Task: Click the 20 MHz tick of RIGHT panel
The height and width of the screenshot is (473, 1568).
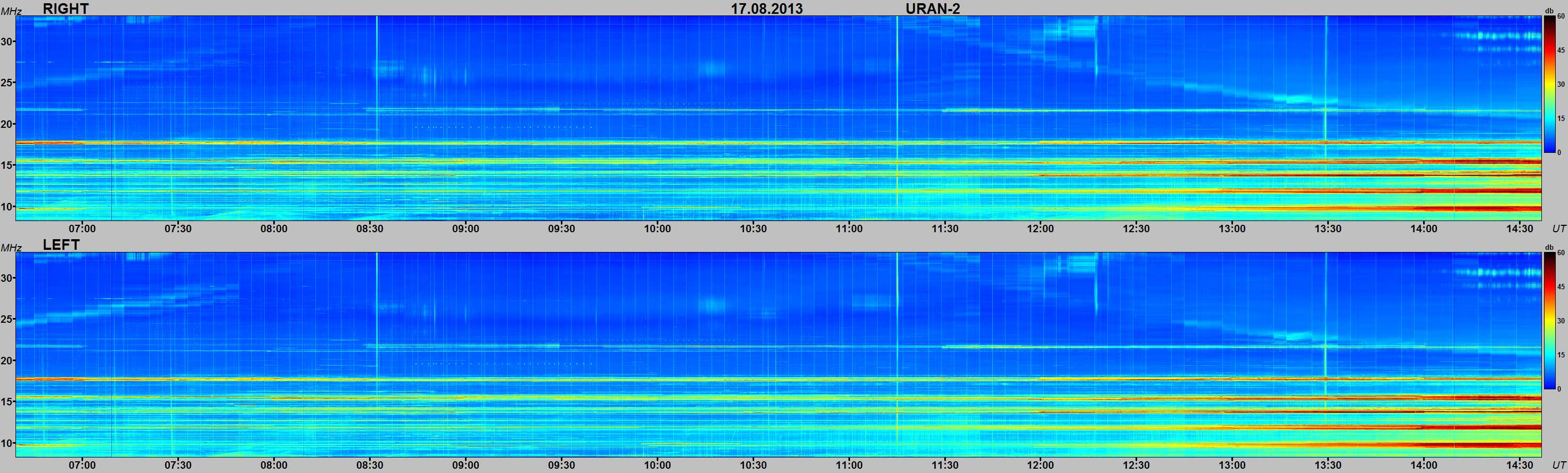Action: [x=7, y=124]
